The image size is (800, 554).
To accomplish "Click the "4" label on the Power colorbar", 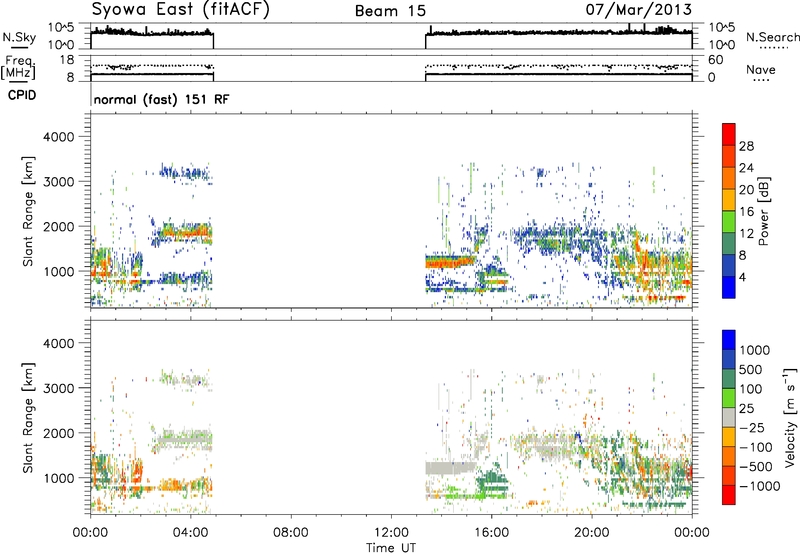I will pos(742,277).
